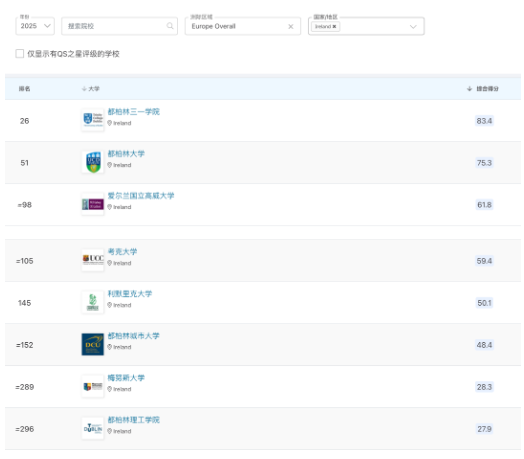Clear the Europe Overall region selection
Viewport: 524px width, 459px height.
pos(291,26)
